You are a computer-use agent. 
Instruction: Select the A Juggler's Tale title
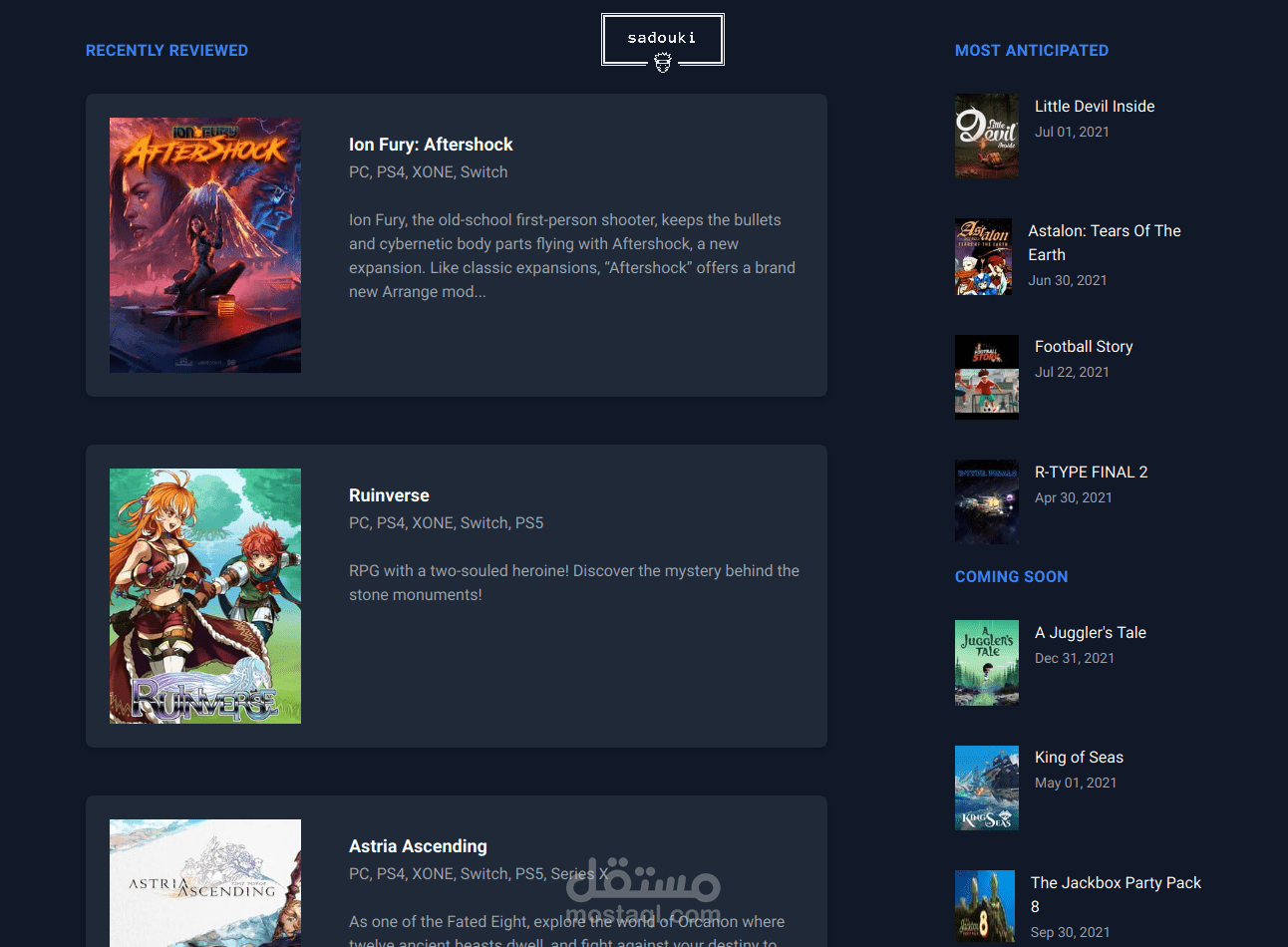pos(1091,633)
